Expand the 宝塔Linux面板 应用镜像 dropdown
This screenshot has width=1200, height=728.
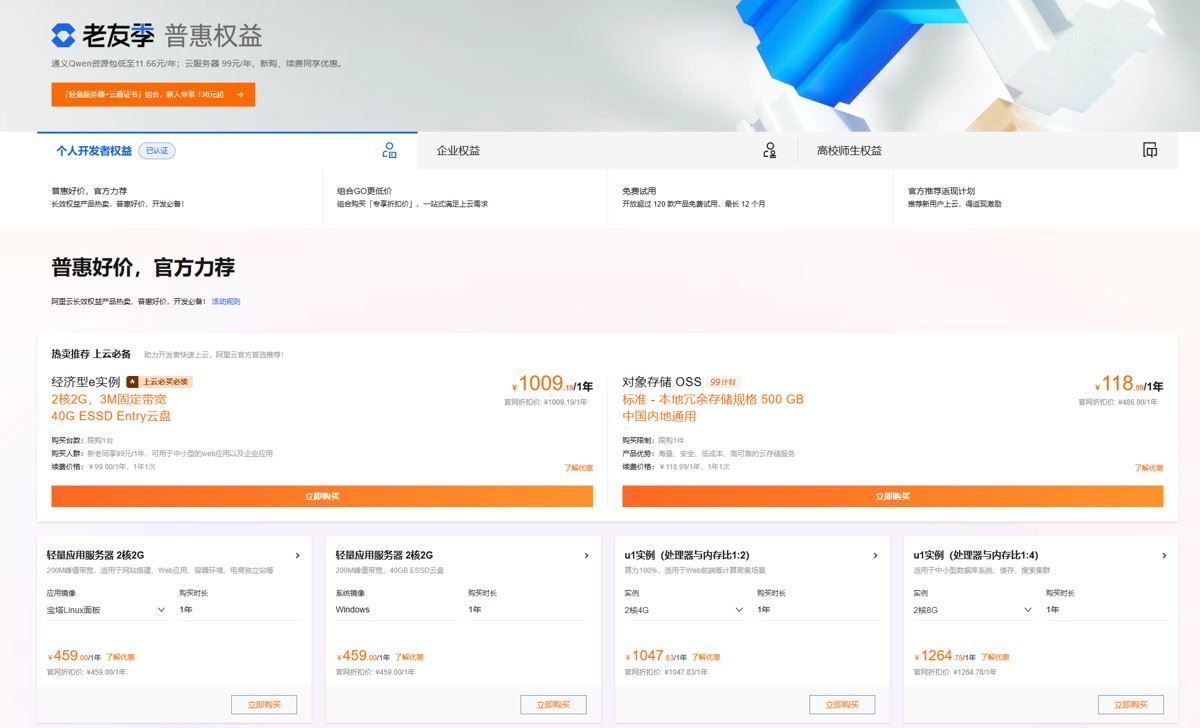click(107, 610)
